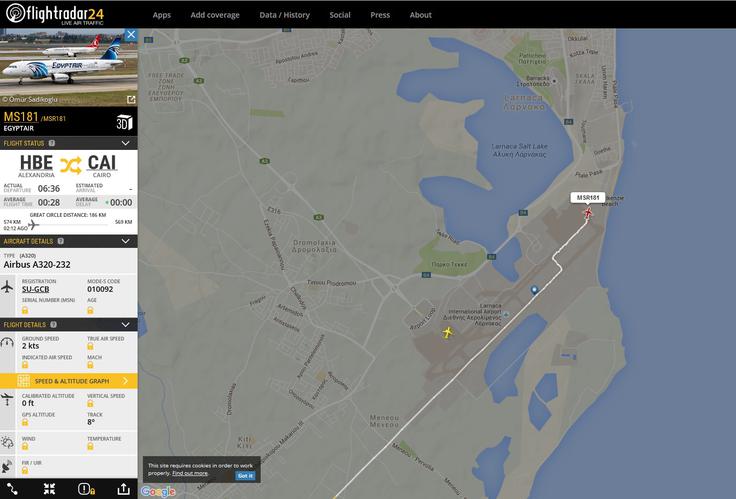The image size is (736, 499).
Task: Open the Apps menu
Action: click(x=161, y=15)
